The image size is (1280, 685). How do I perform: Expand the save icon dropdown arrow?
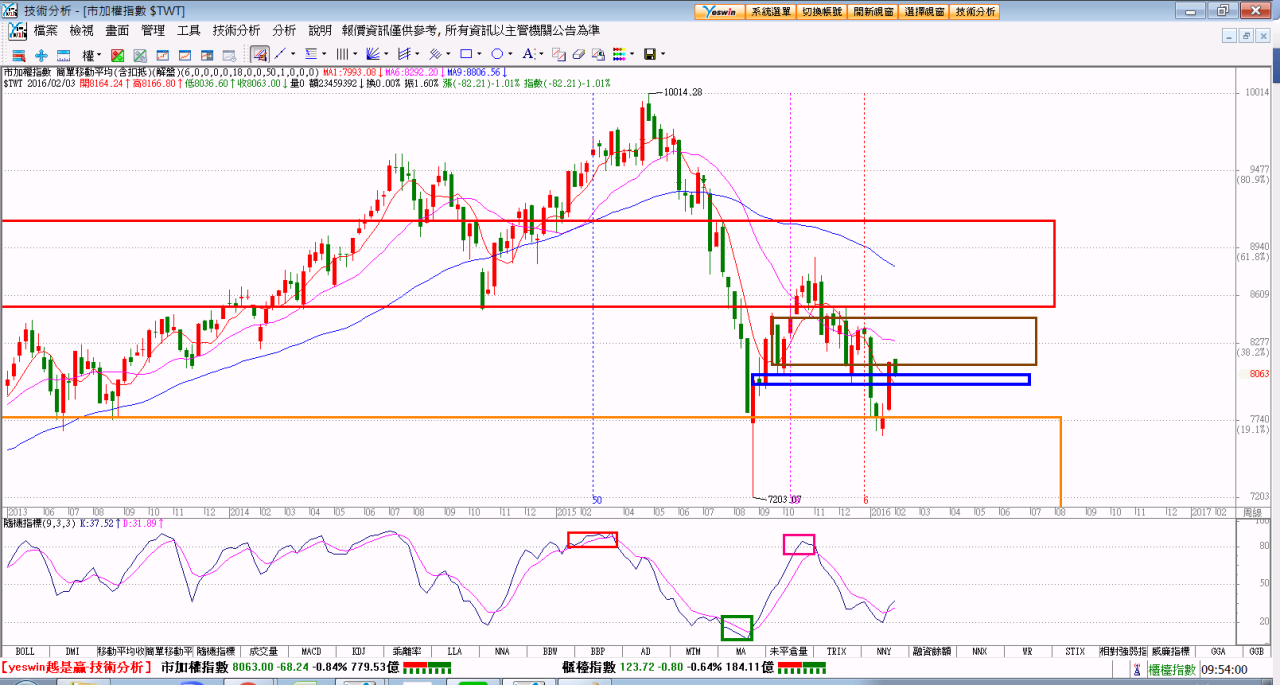pyautogui.click(x=662, y=54)
